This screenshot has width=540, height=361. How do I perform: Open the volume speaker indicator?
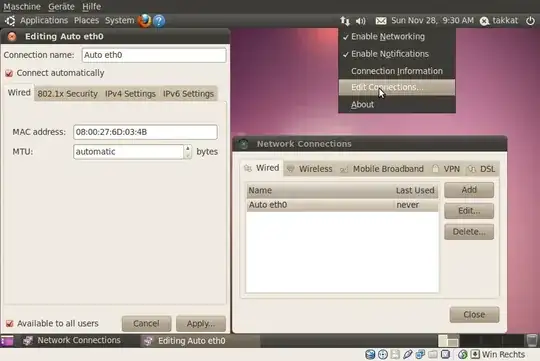tap(361, 21)
